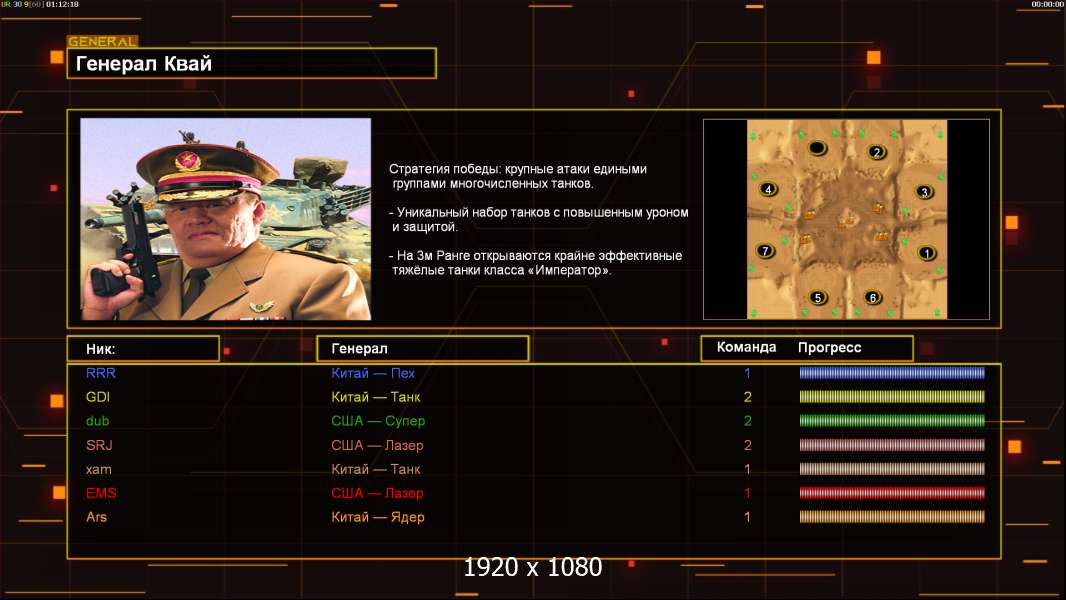Viewport: 1066px width, 600px height.
Task: Click RRR's blue loading progress bar
Action: coord(892,373)
